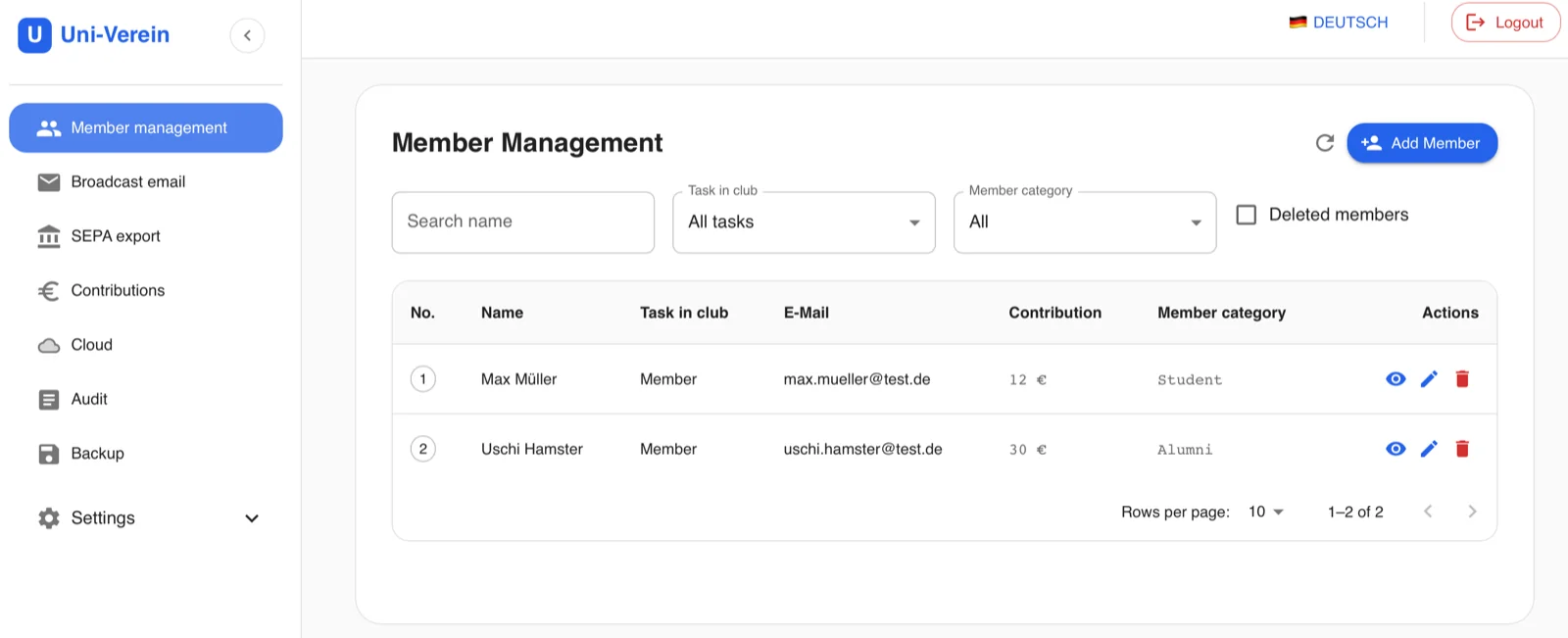The height and width of the screenshot is (638, 1568).
Task: Change rows per page from 10
Action: point(1265,512)
